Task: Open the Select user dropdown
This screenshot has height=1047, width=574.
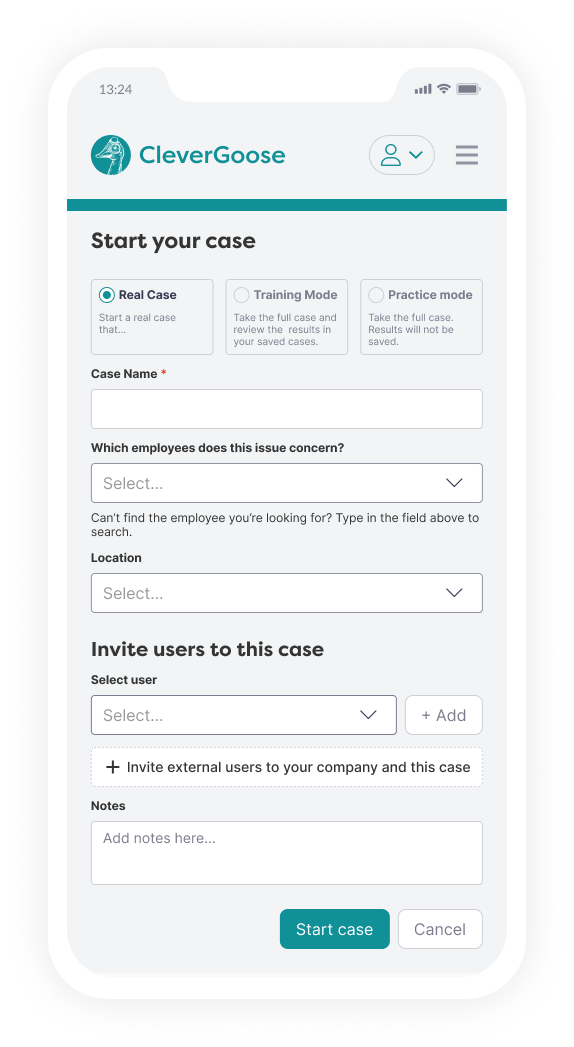Action: tap(244, 715)
